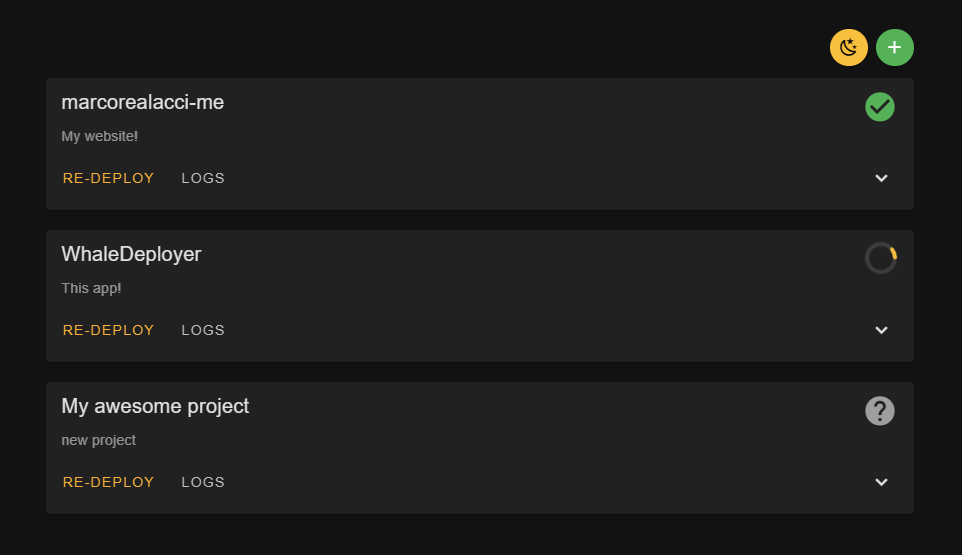Re-deploy My awesome project
Screen dimensions: 962x555
coord(108,482)
